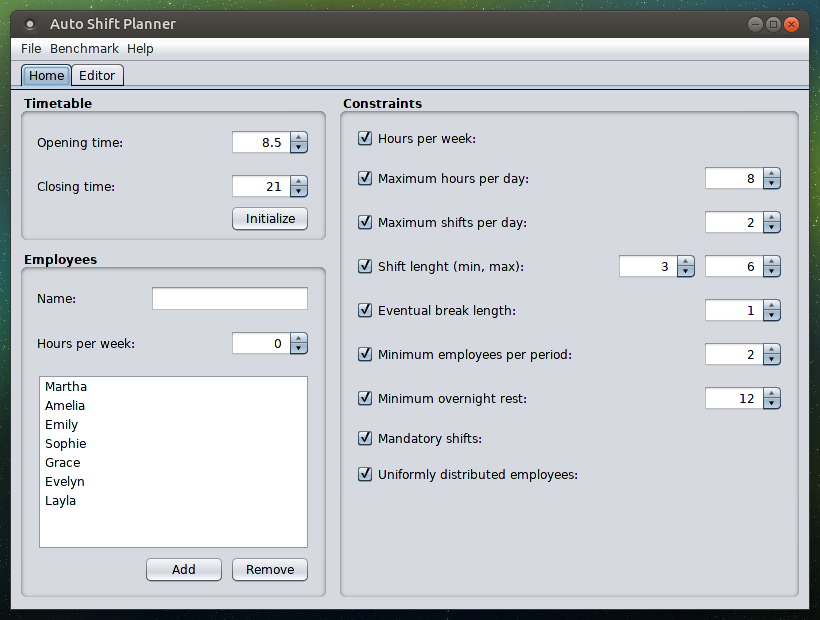
Task: Toggle Uniformly distributed employees checkbox
Action: [x=365, y=474]
